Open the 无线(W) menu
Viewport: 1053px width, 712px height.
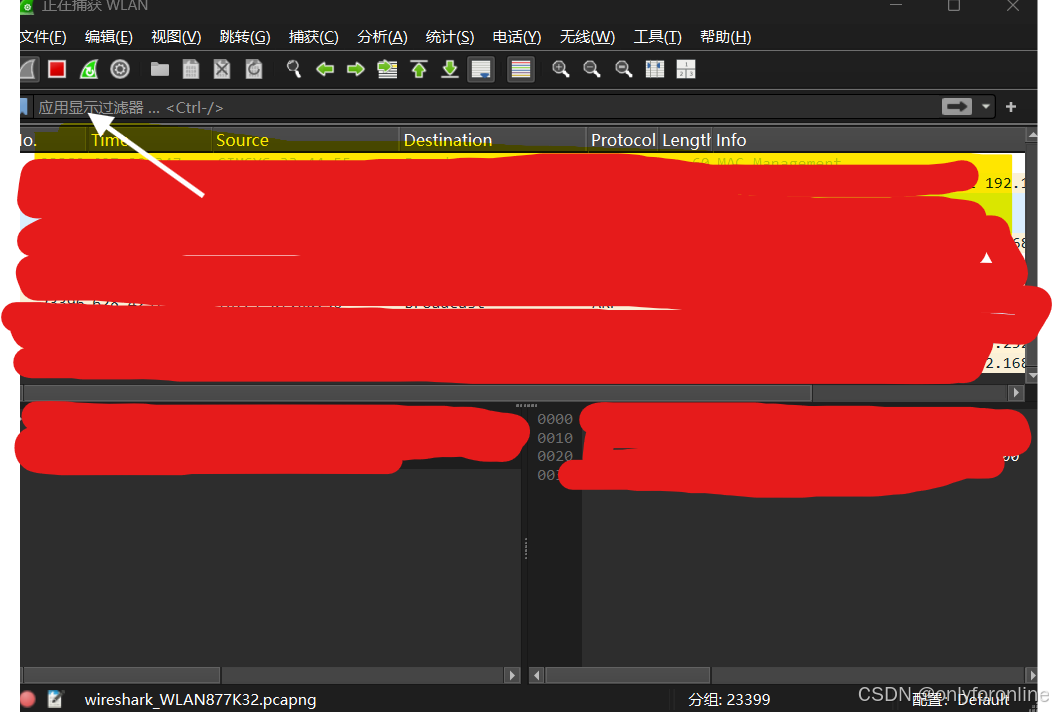[x=588, y=37]
